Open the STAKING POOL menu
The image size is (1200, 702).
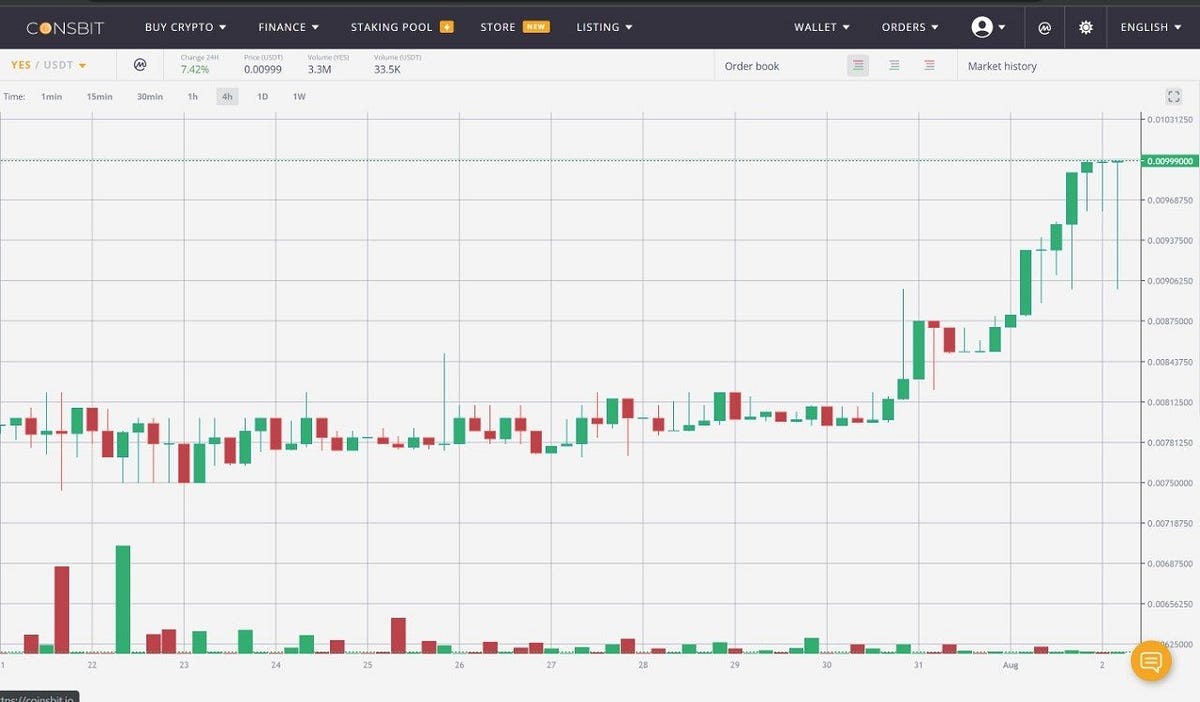point(392,27)
